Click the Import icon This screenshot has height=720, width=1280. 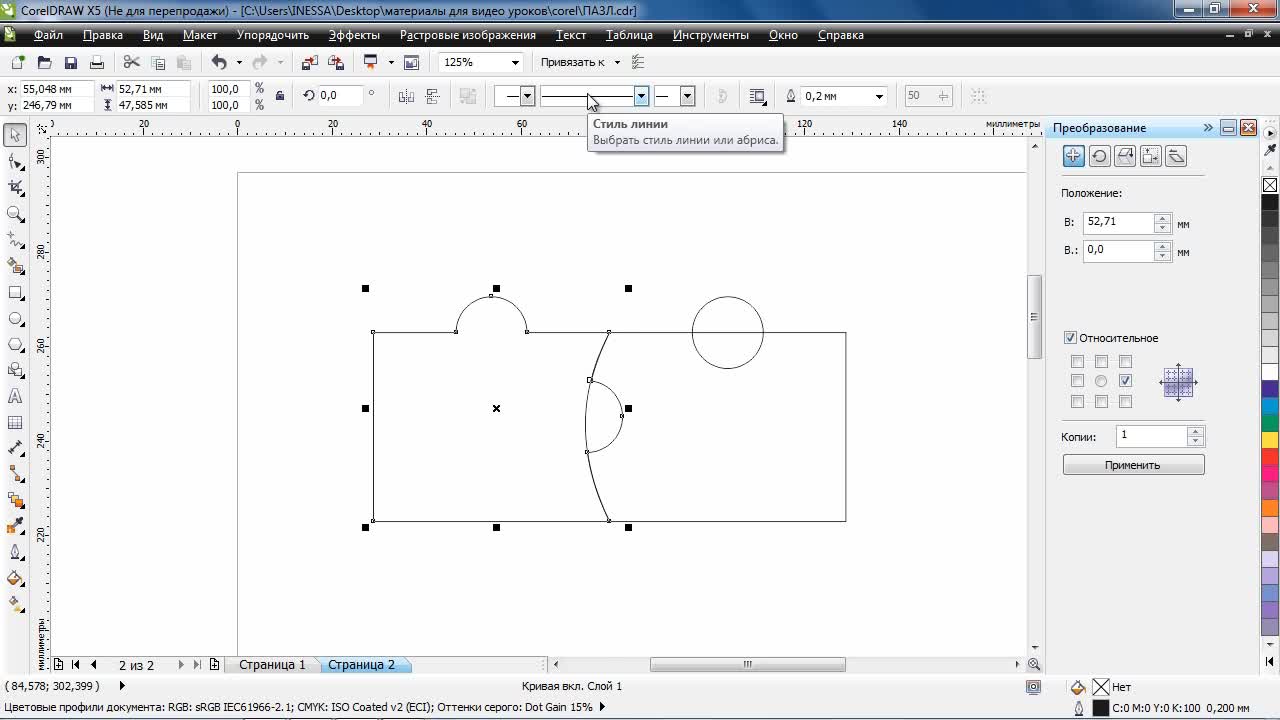coord(310,62)
